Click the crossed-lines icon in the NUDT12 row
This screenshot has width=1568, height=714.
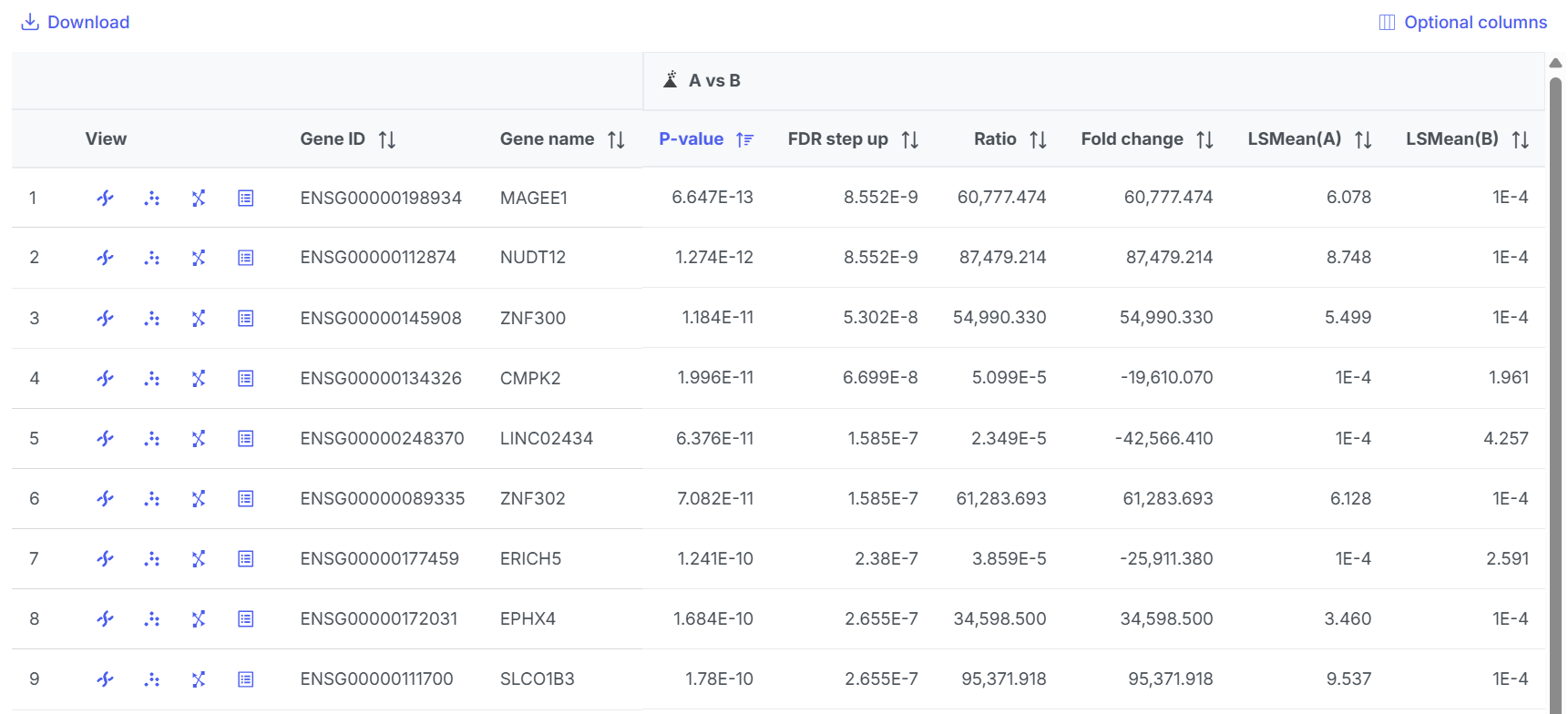click(199, 258)
